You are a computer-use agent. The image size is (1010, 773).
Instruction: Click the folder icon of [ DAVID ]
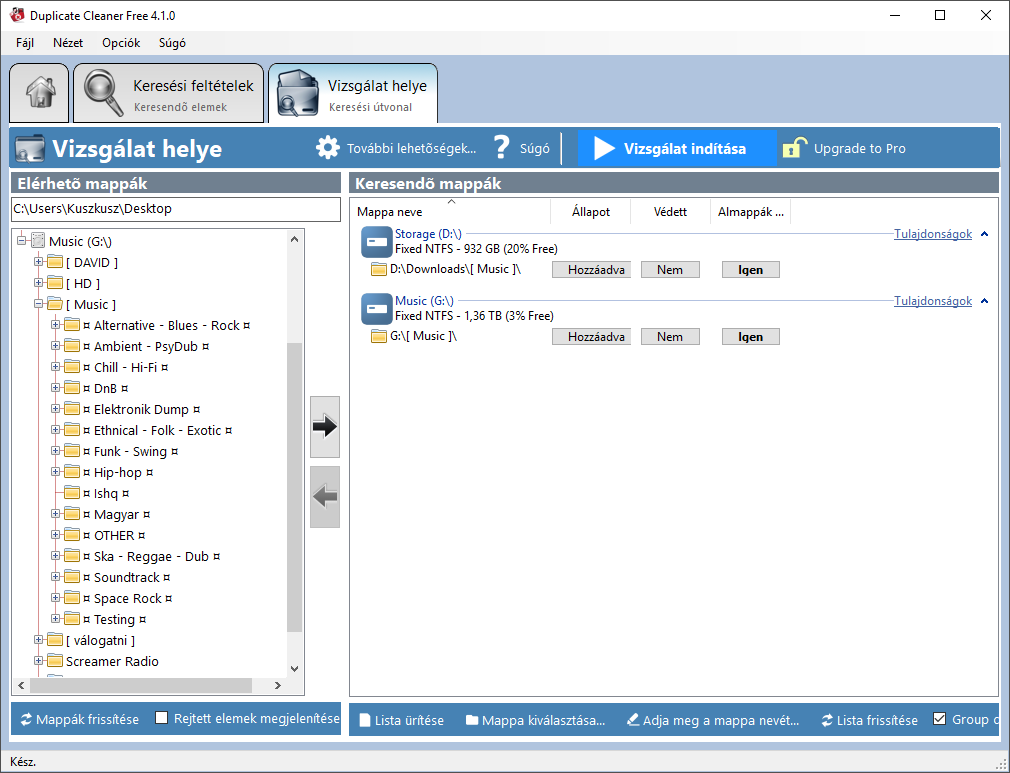click(x=55, y=262)
